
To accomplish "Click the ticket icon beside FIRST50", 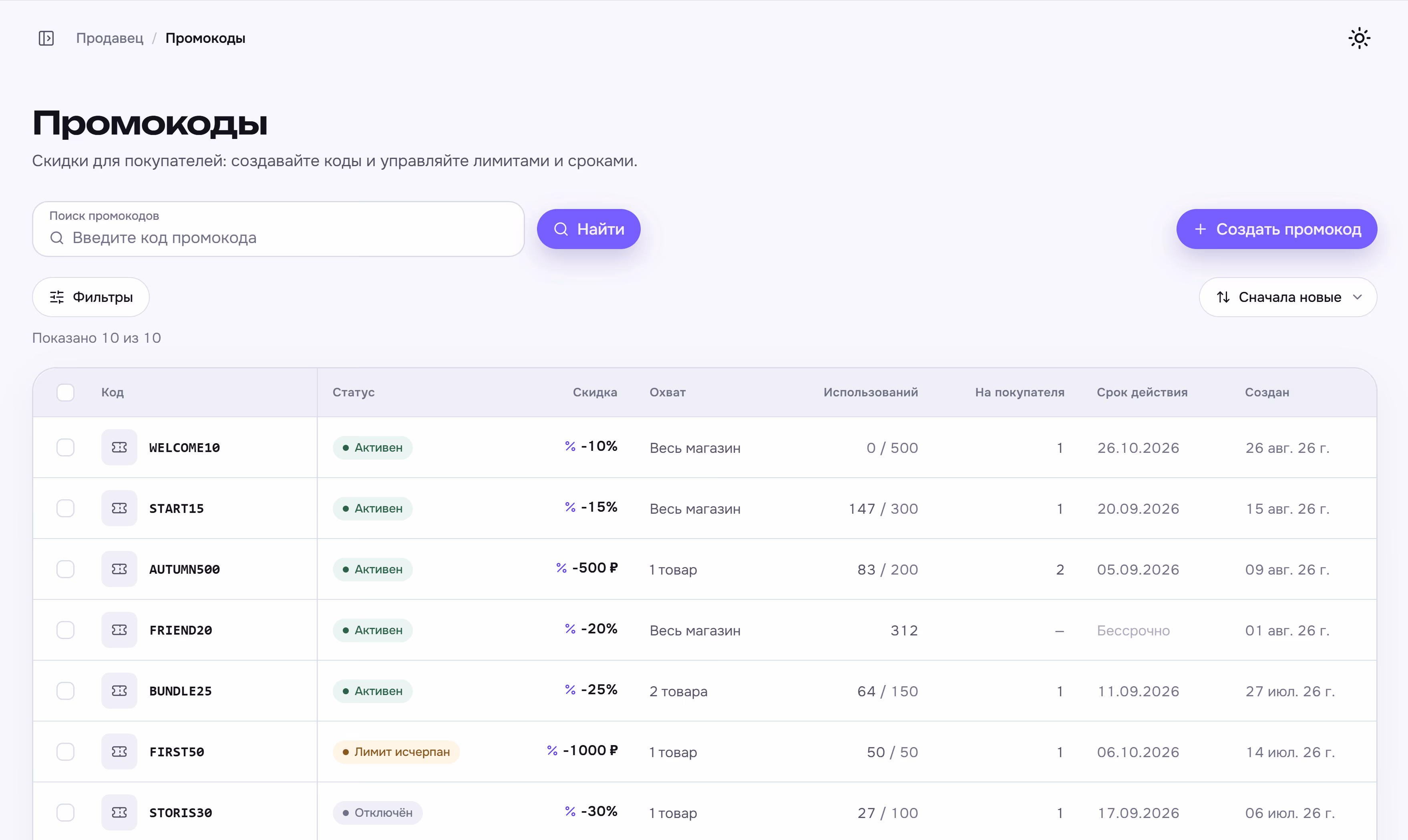I will [x=119, y=752].
